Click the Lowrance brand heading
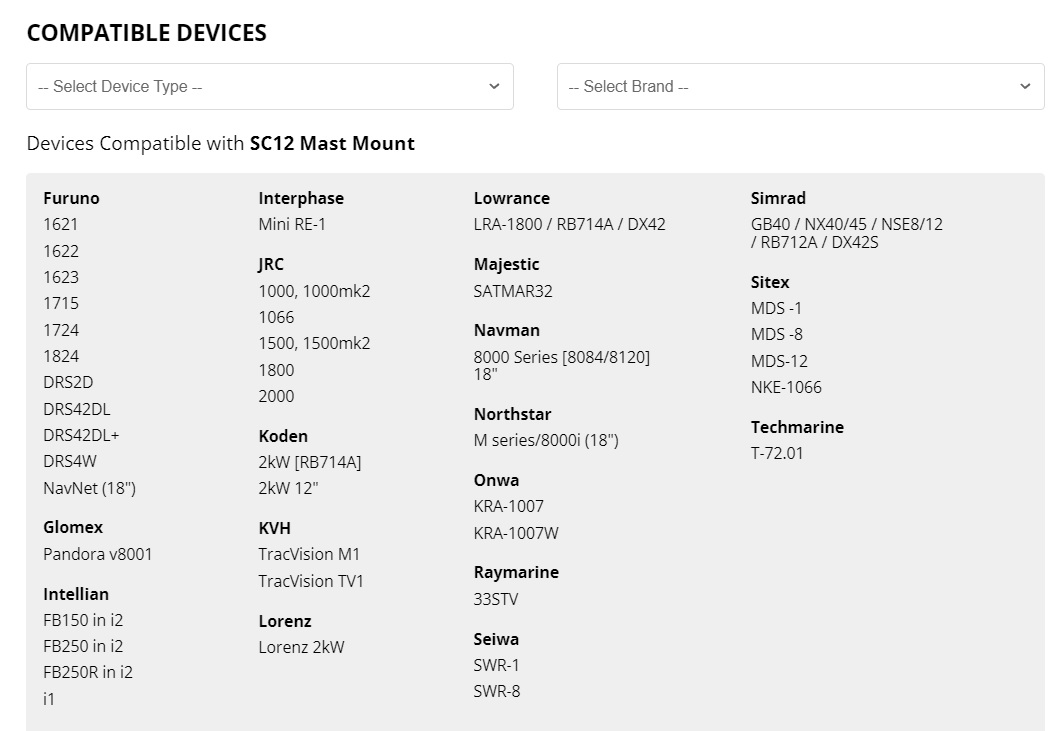Screen dimensions: 1058x731 (x=511, y=198)
